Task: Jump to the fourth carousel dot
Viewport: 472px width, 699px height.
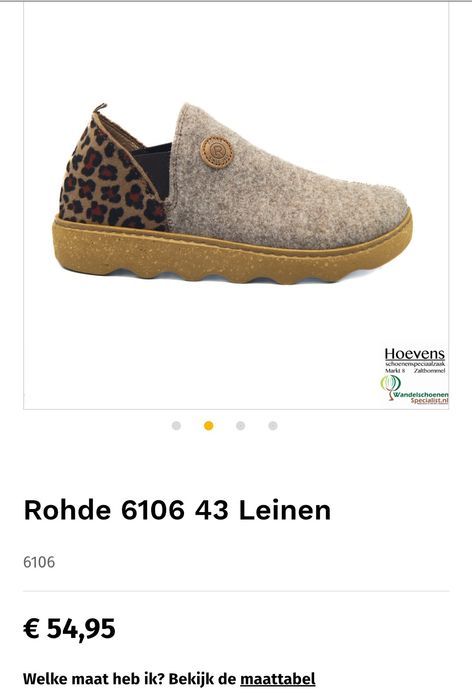Action: point(273,426)
